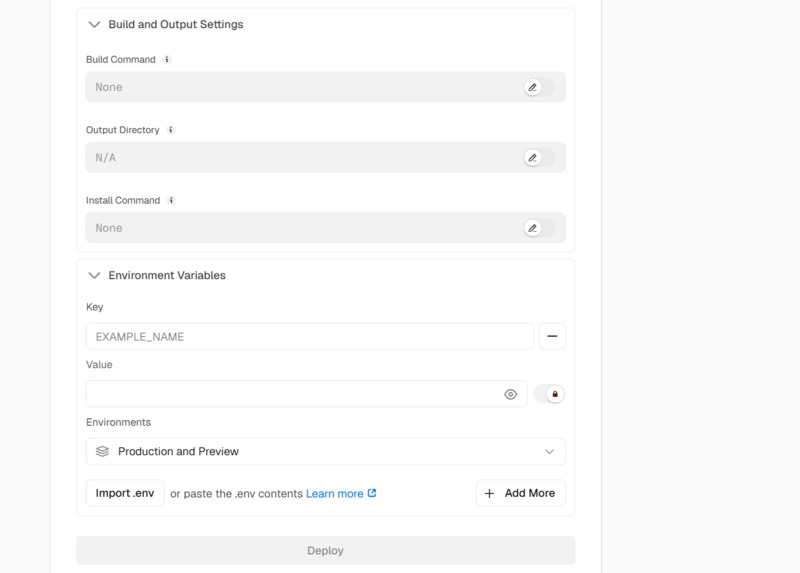Screen dimensions: 800x573
Task: Show info tooltip for Install Command
Action: pos(171,201)
